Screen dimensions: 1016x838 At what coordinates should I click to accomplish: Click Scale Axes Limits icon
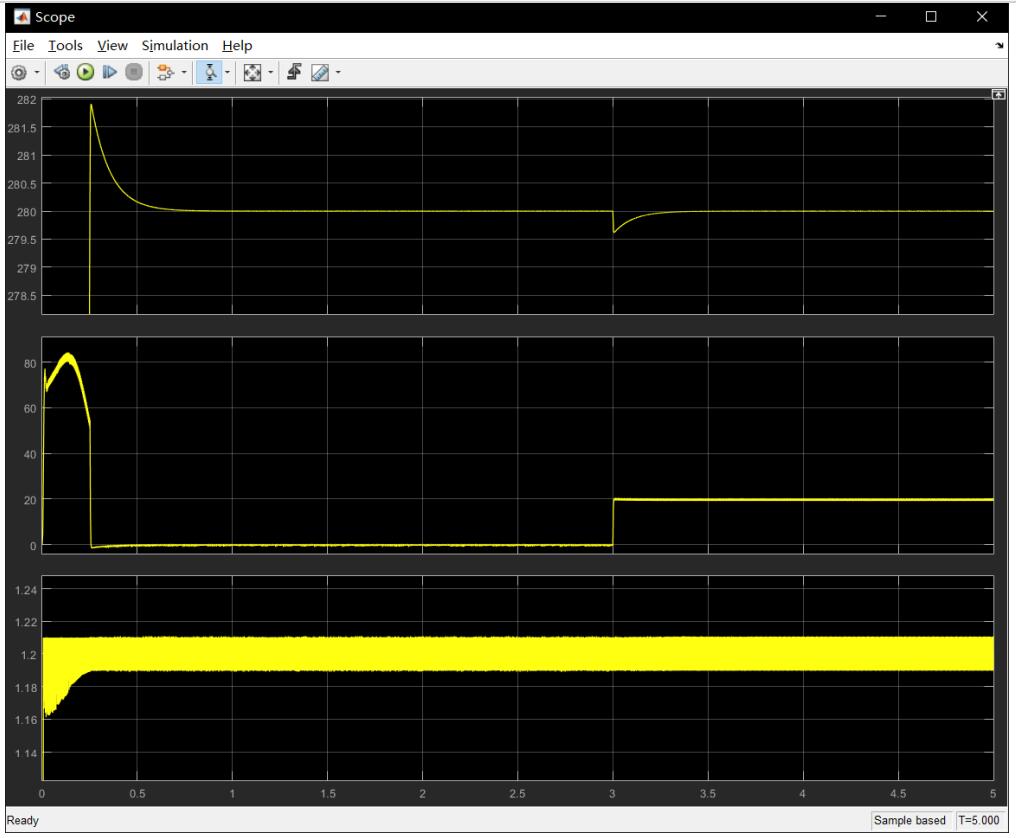pyautogui.click(x=252, y=73)
